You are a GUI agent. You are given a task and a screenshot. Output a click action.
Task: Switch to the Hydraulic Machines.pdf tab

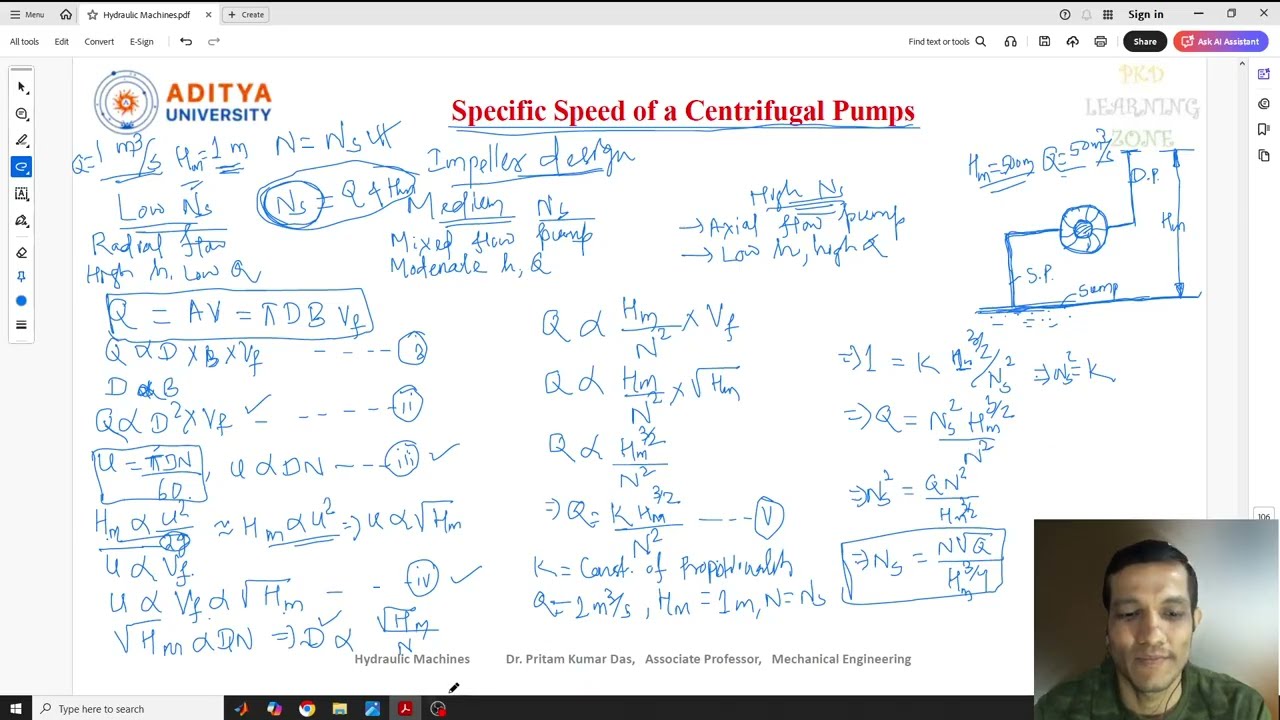point(146,15)
